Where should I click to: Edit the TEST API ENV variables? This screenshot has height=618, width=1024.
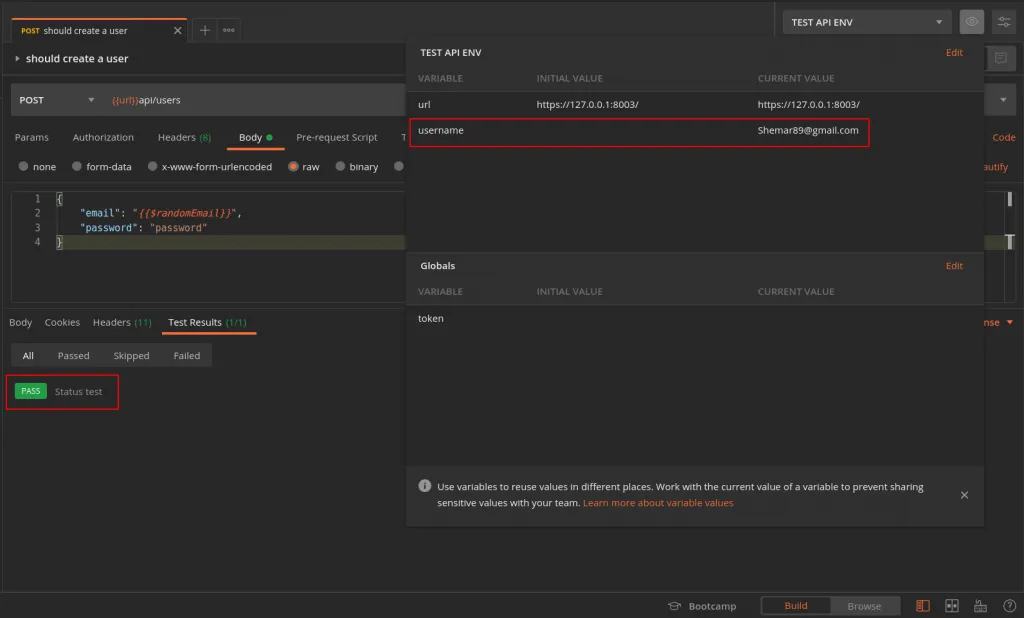coord(954,53)
